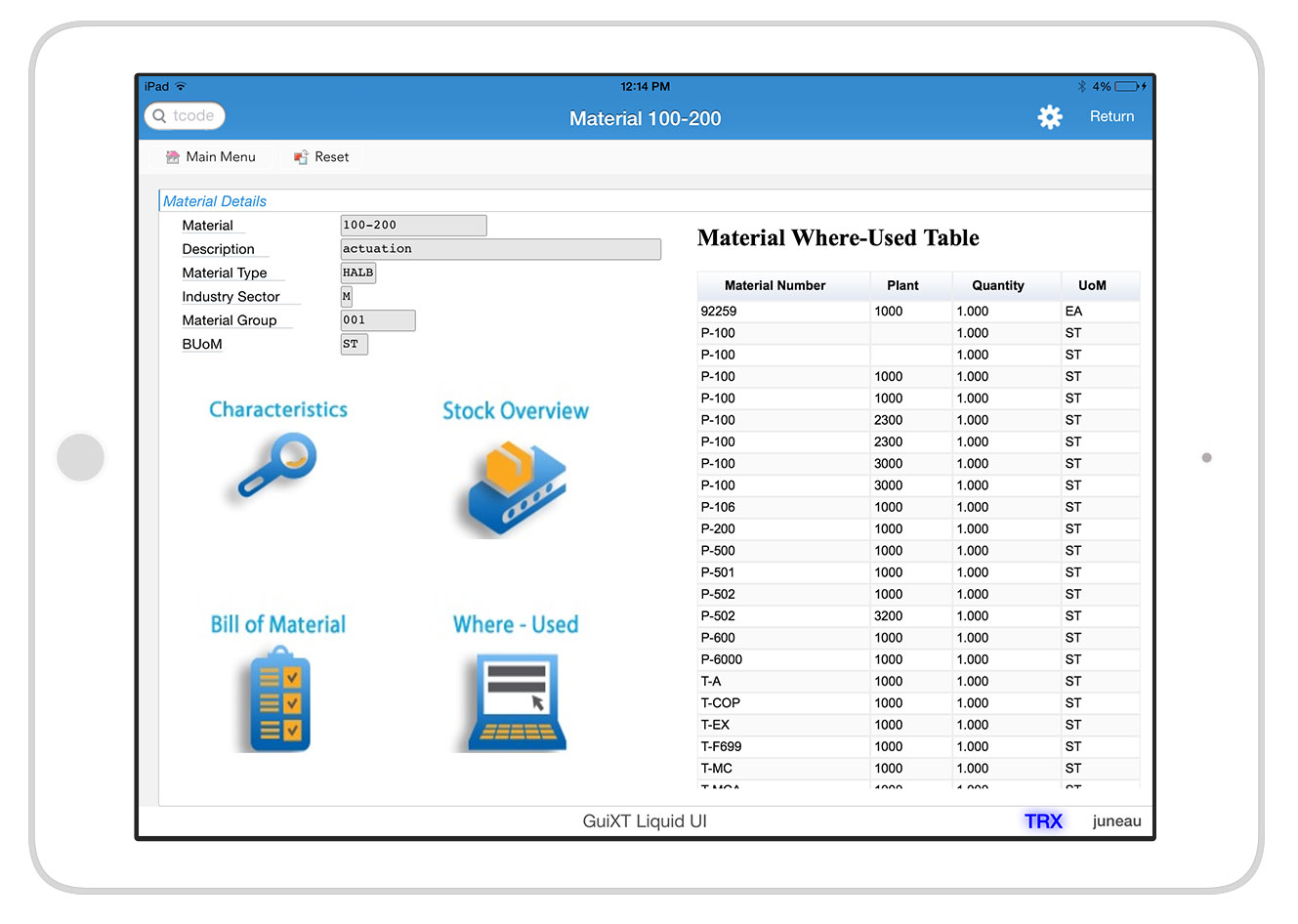Click the Quantity column header
The height and width of the screenshot is (924, 1298).
click(x=997, y=286)
